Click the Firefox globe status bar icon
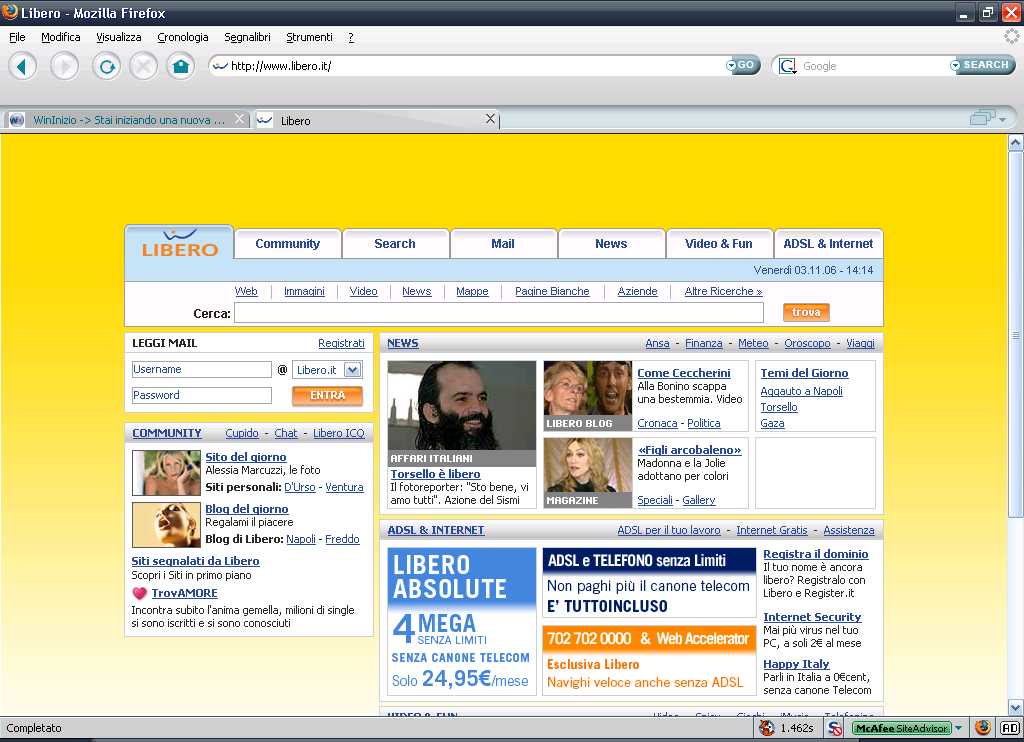The image size is (1024, 742). click(x=982, y=727)
